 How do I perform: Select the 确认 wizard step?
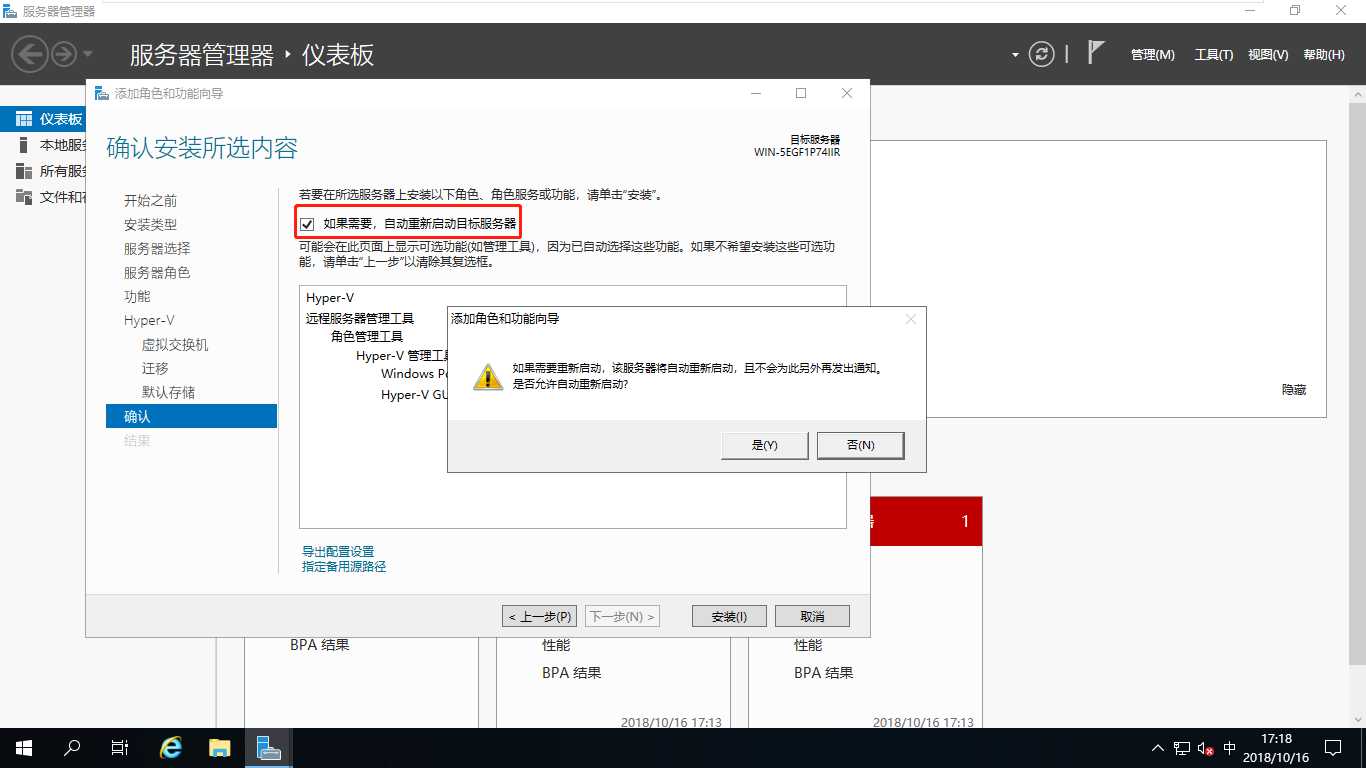tap(191, 416)
